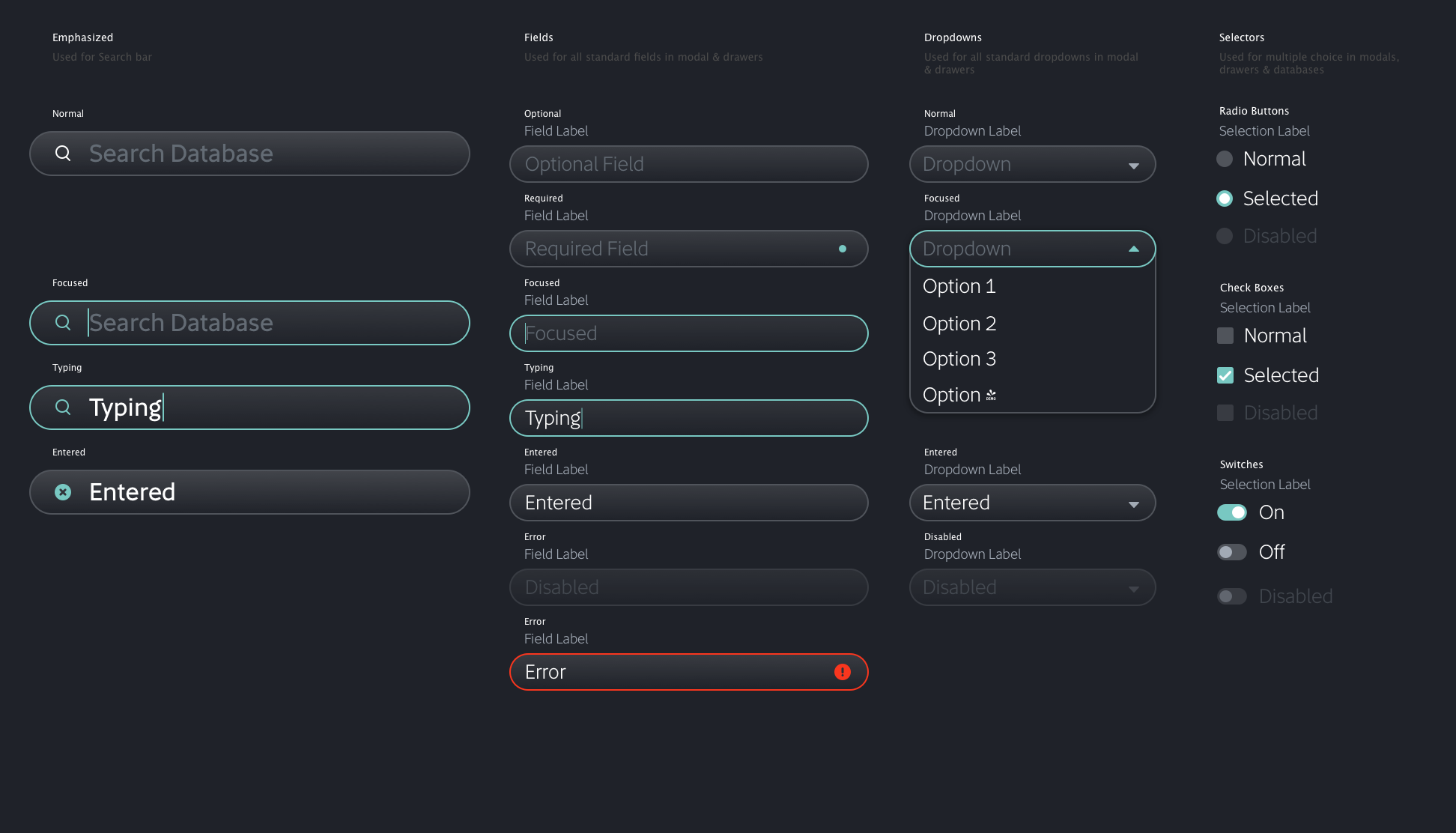Click into the Optional Field input

pyautogui.click(x=688, y=164)
